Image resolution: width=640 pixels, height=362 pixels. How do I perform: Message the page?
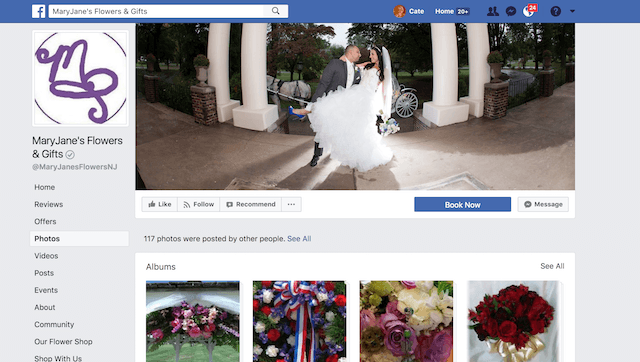543,204
